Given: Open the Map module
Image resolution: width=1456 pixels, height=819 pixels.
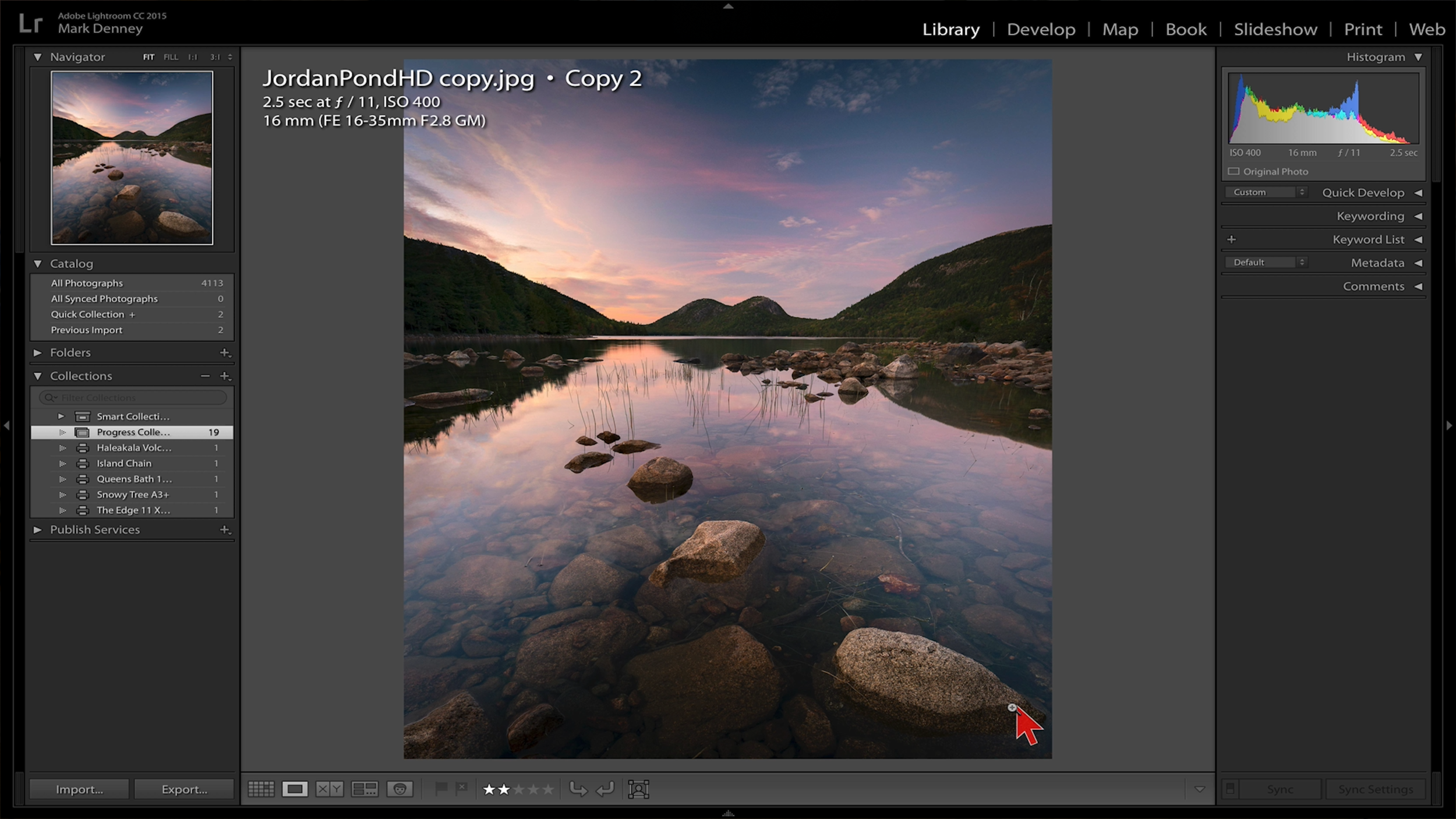Looking at the screenshot, I should pos(1120,29).
